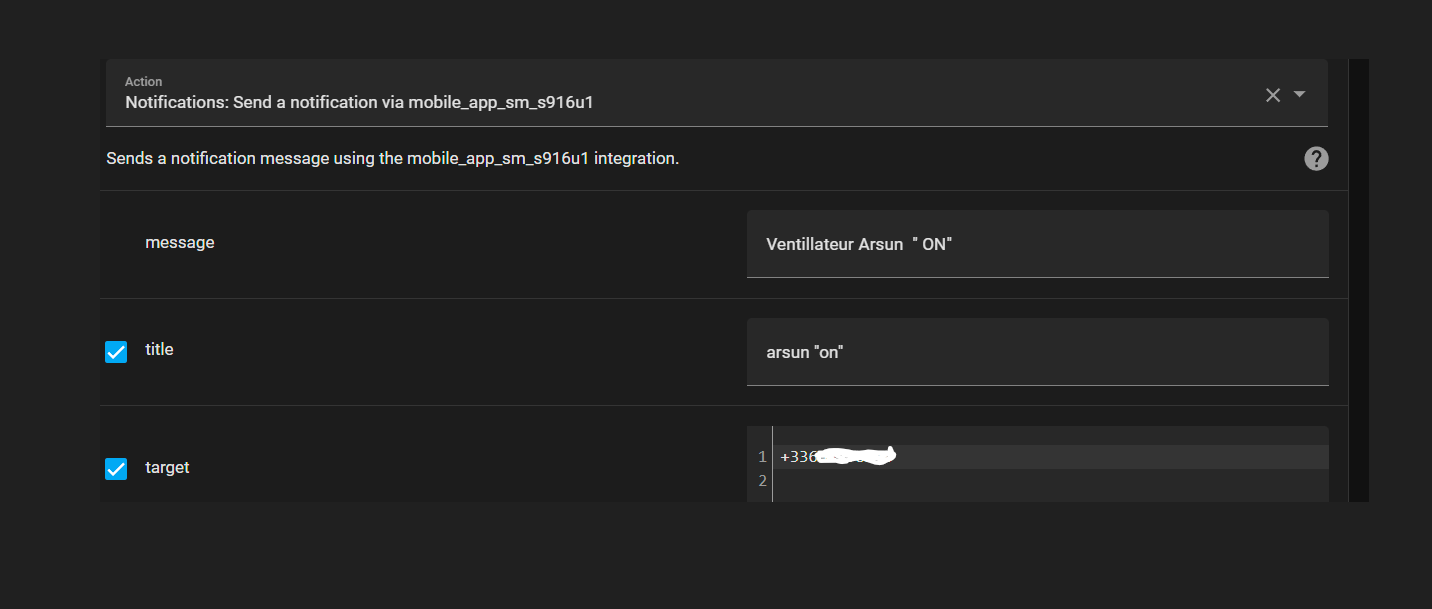Click the small Action caption label
1432x609 pixels.
(143, 82)
